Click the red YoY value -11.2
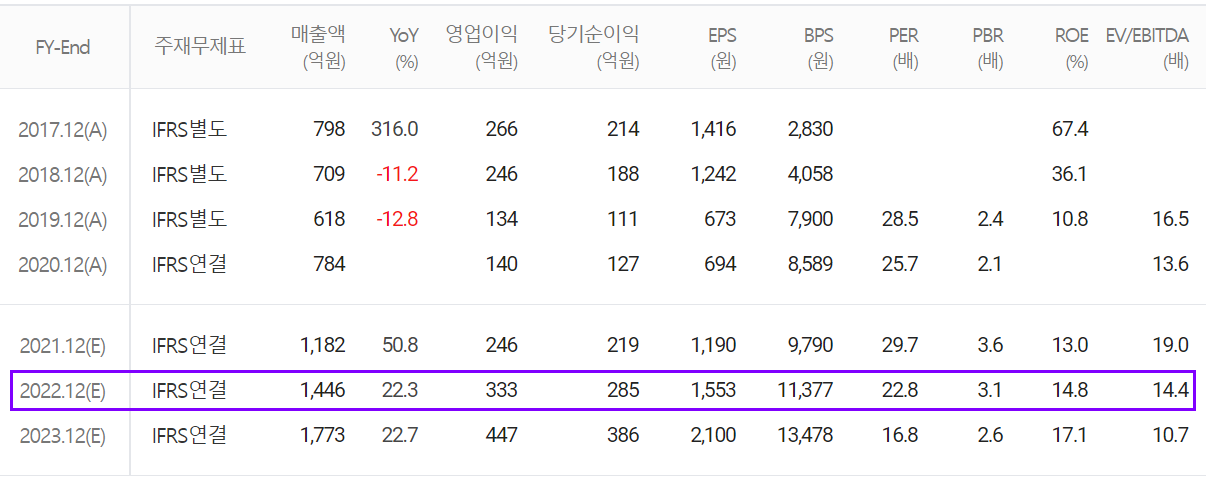 397,174
